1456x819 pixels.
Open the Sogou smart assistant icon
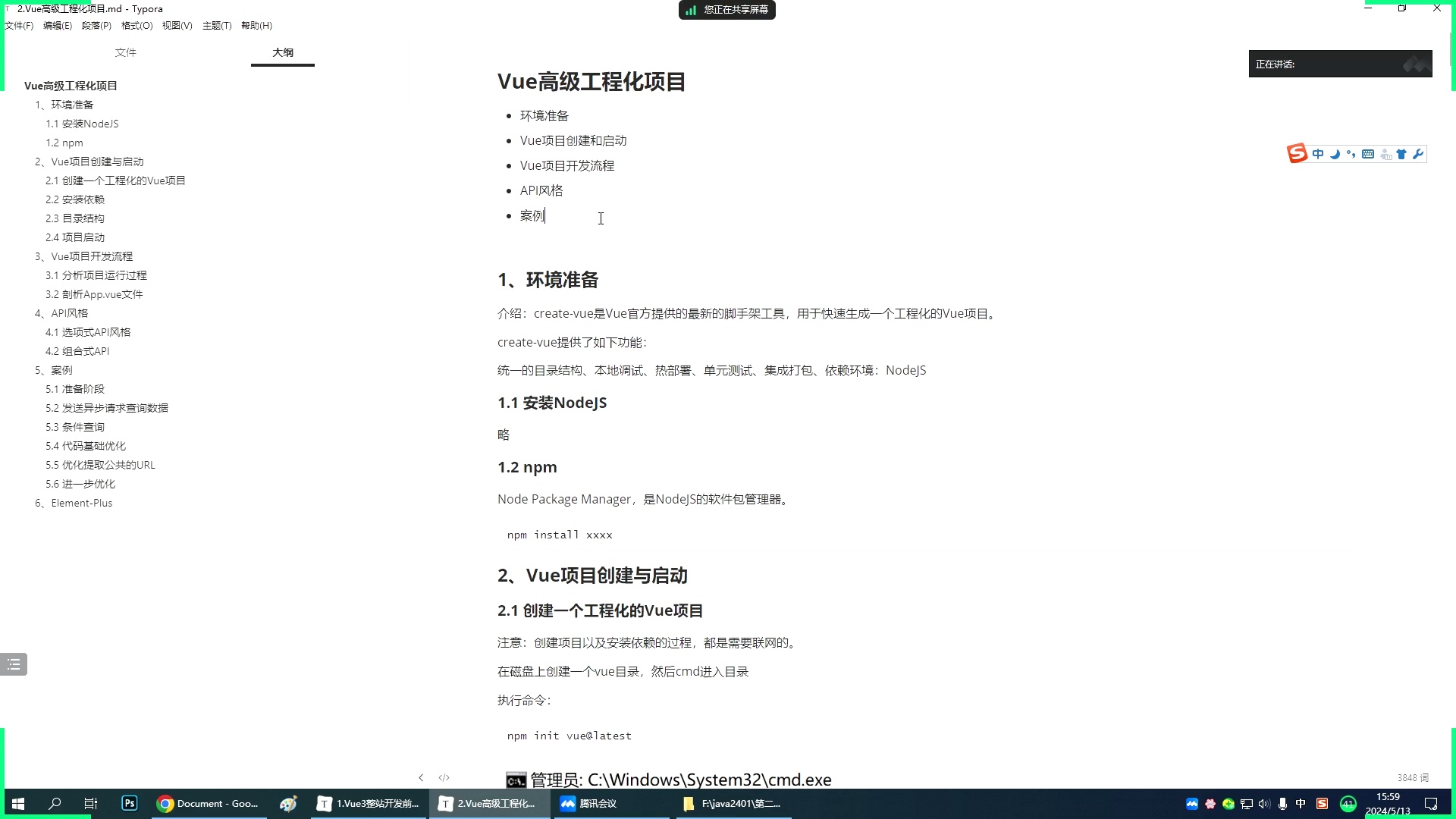tap(1384, 154)
